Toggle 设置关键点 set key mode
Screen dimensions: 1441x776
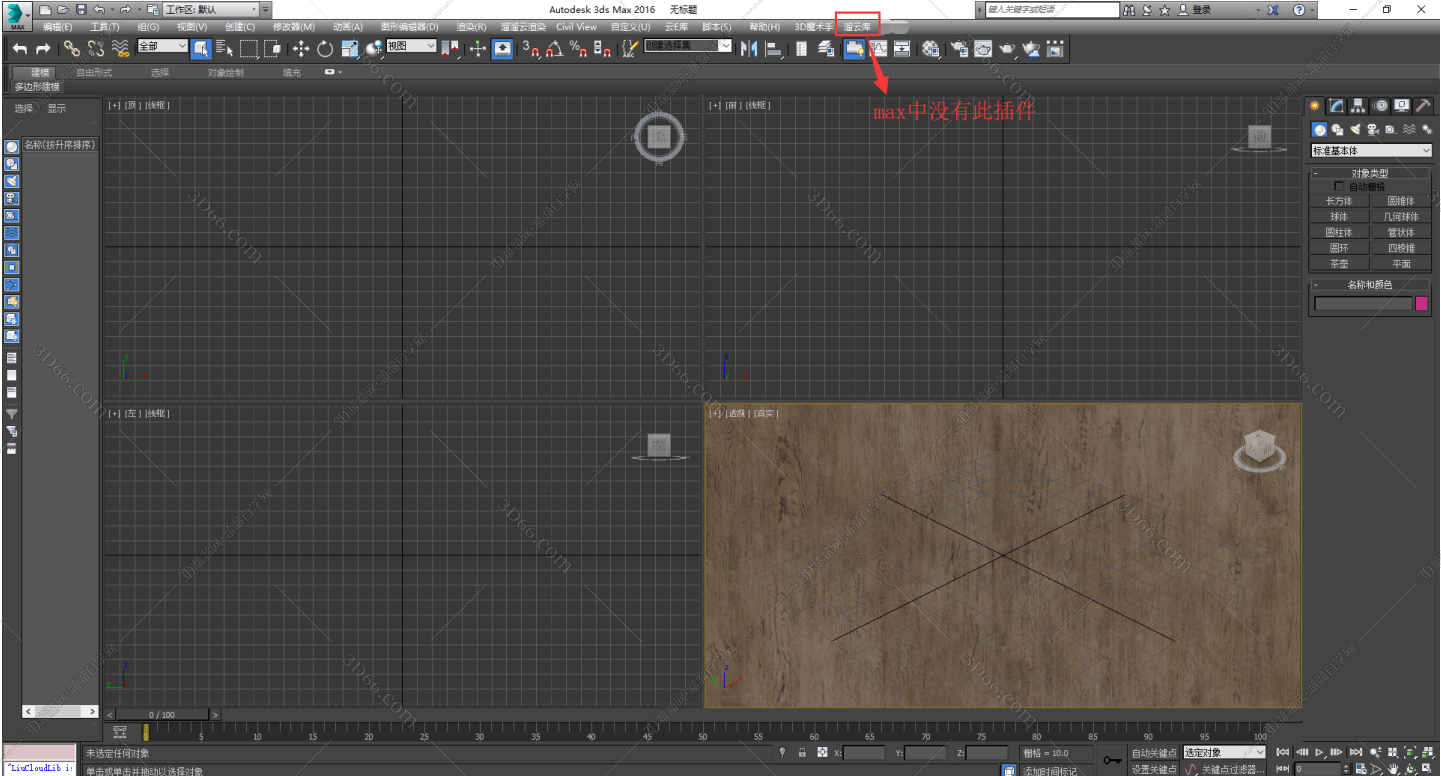(1153, 769)
